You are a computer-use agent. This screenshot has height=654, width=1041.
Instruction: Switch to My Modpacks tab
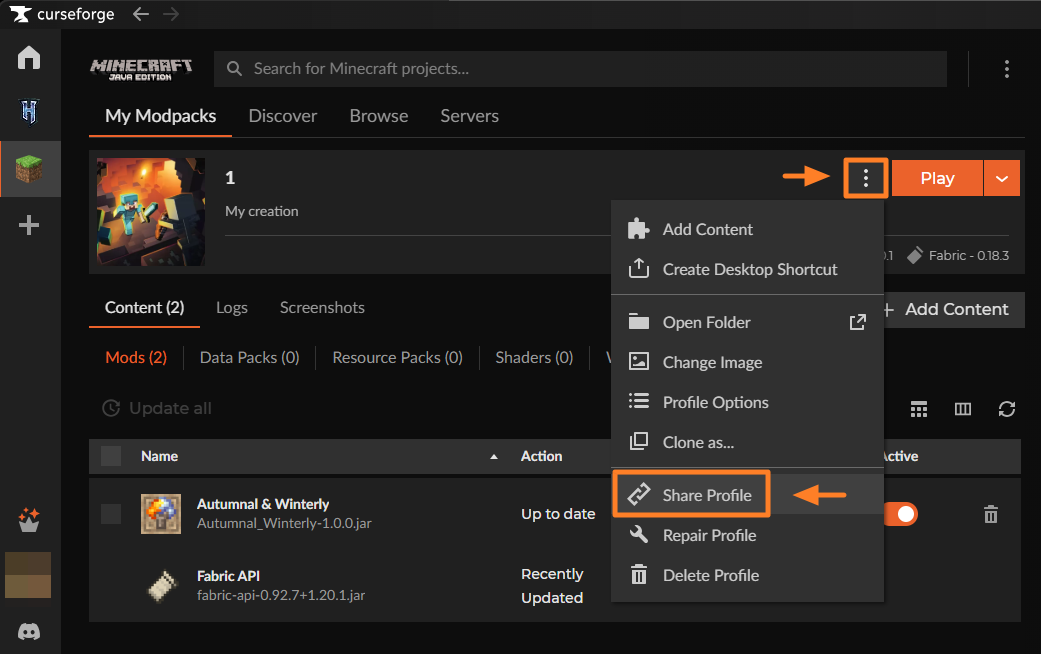(x=160, y=116)
